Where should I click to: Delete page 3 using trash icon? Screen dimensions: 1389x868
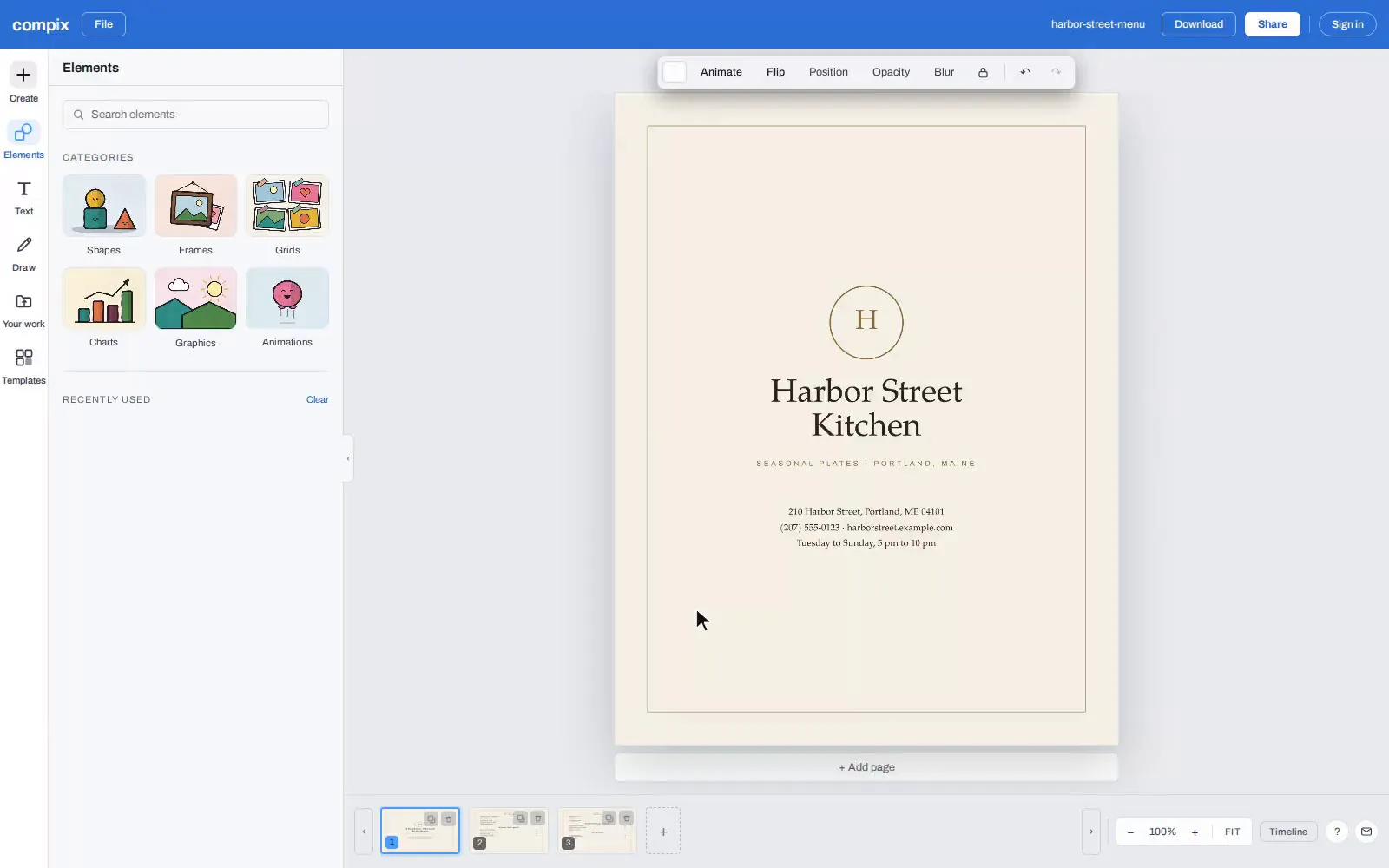click(626, 819)
